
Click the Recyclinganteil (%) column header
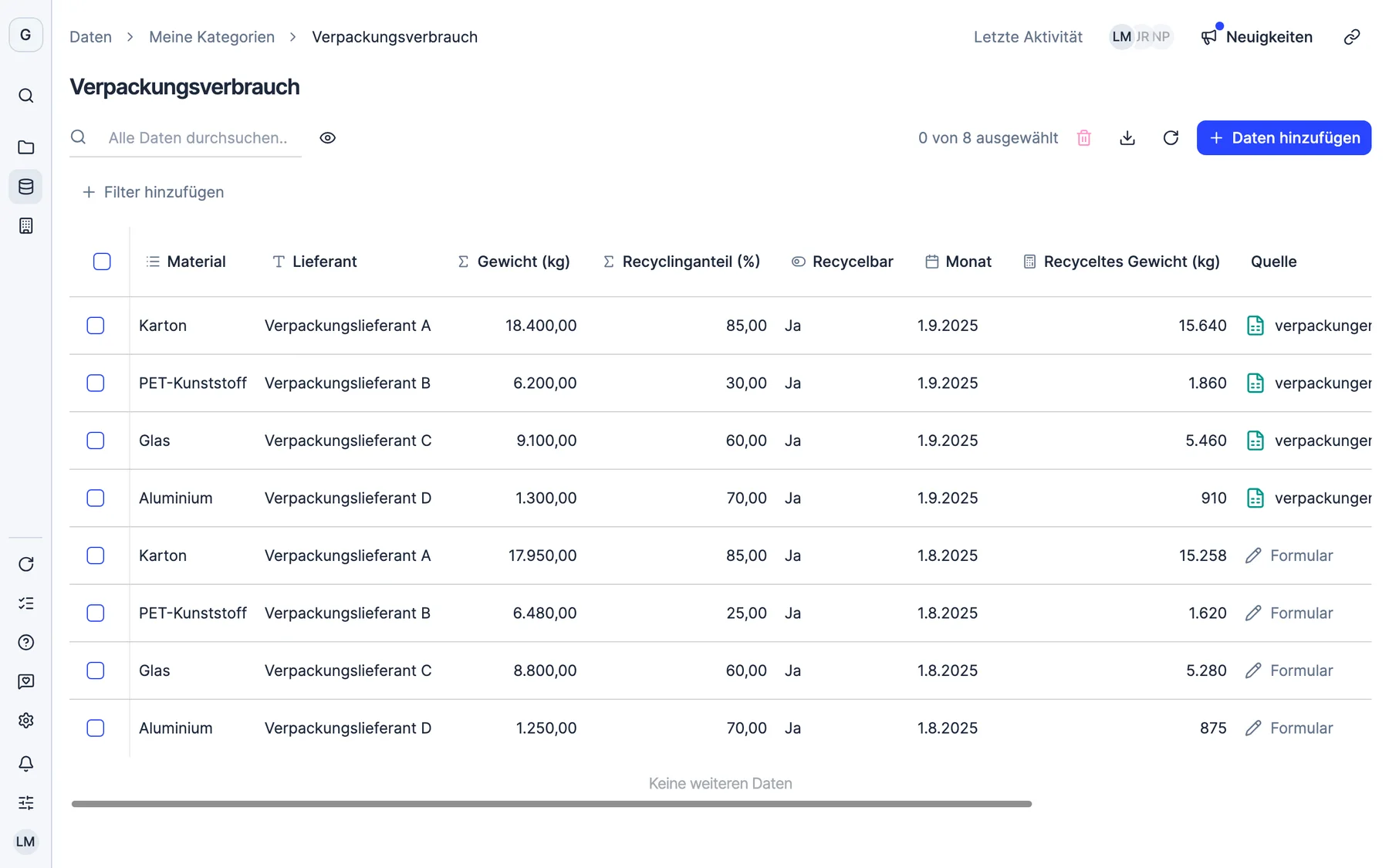[681, 262]
